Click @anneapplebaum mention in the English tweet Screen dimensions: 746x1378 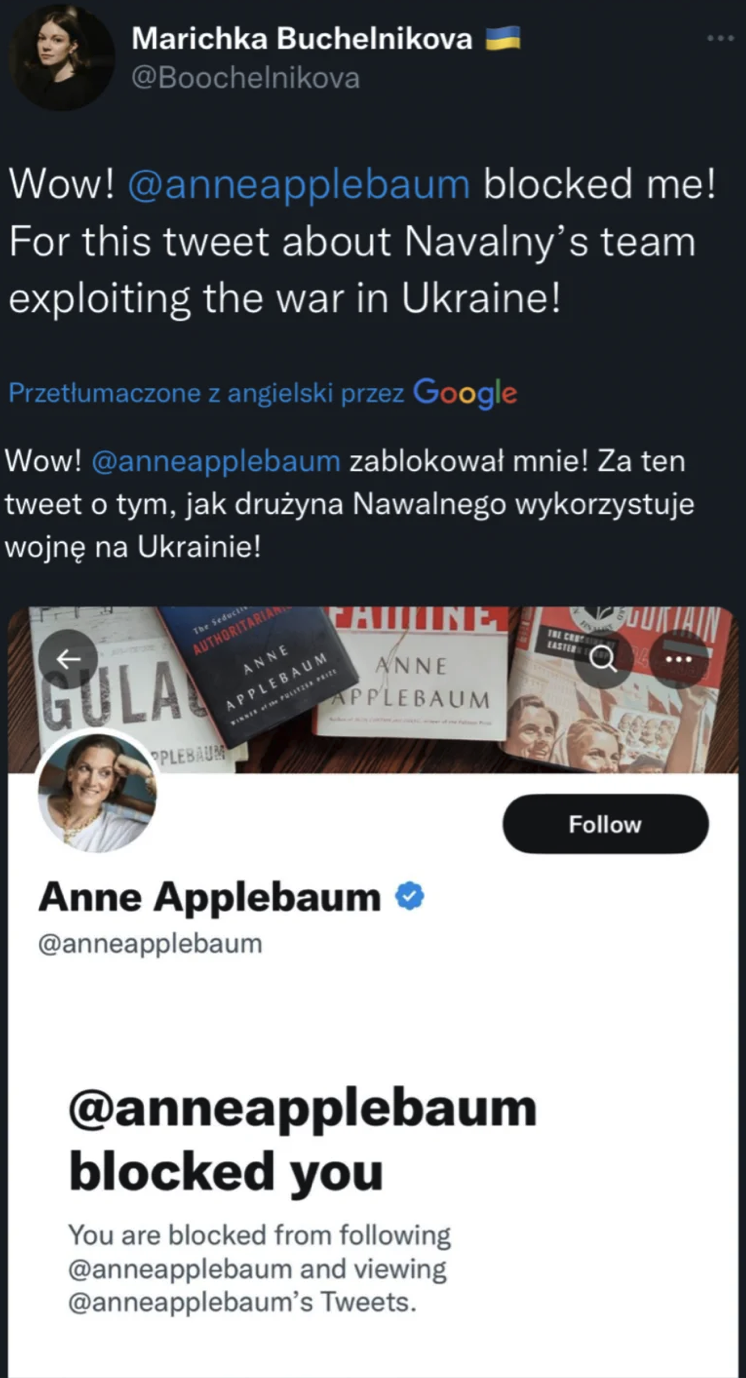(298, 185)
